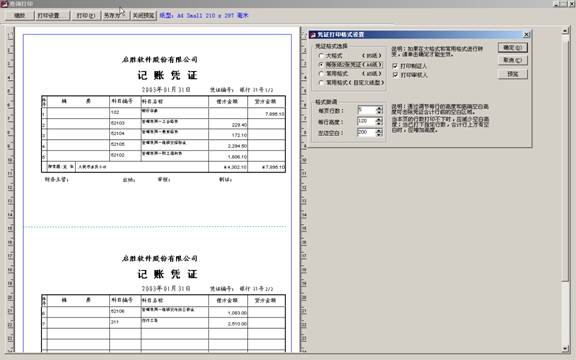Click the 关闭预览 toolbar button
Screen dimensions: 576x360
coord(144,16)
